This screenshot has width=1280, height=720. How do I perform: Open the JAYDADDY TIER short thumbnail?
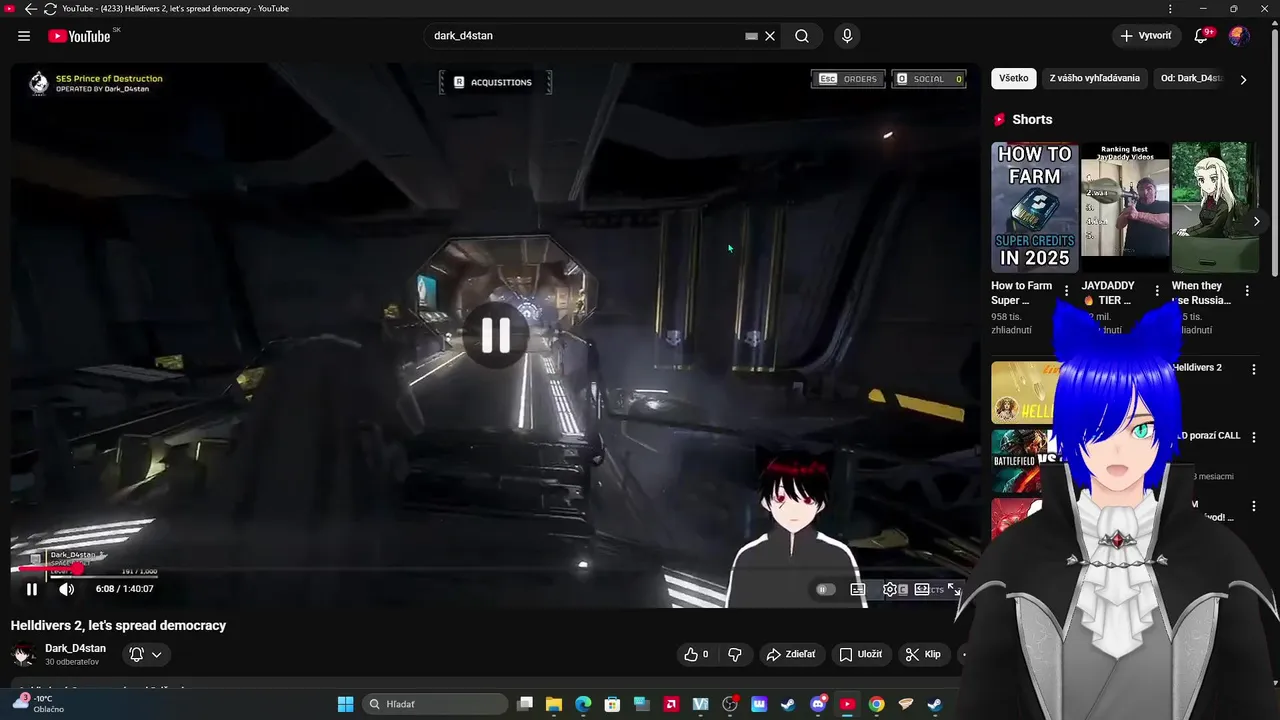coord(1124,207)
